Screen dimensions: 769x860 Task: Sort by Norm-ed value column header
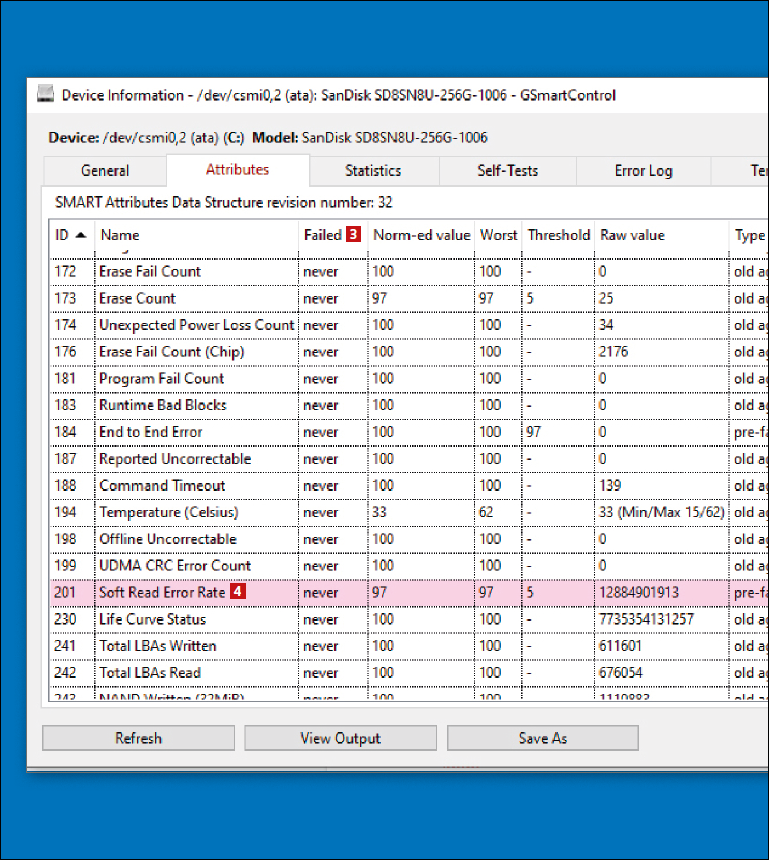click(x=421, y=235)
